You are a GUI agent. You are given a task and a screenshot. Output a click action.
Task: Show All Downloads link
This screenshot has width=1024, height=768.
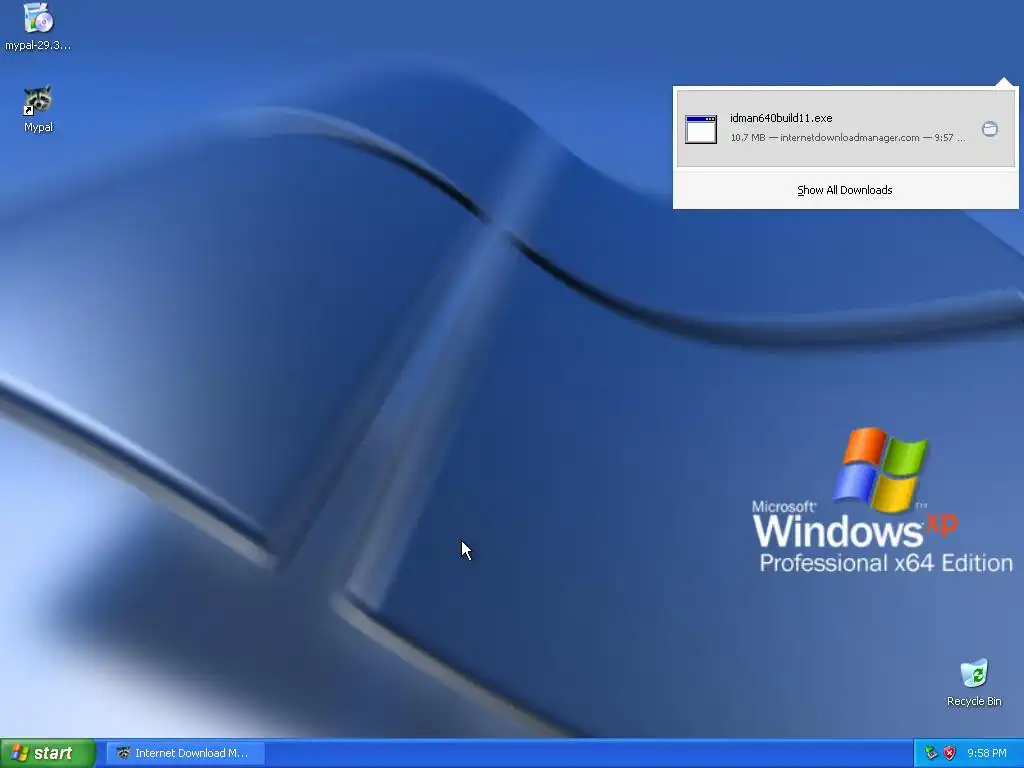[844, 190]
